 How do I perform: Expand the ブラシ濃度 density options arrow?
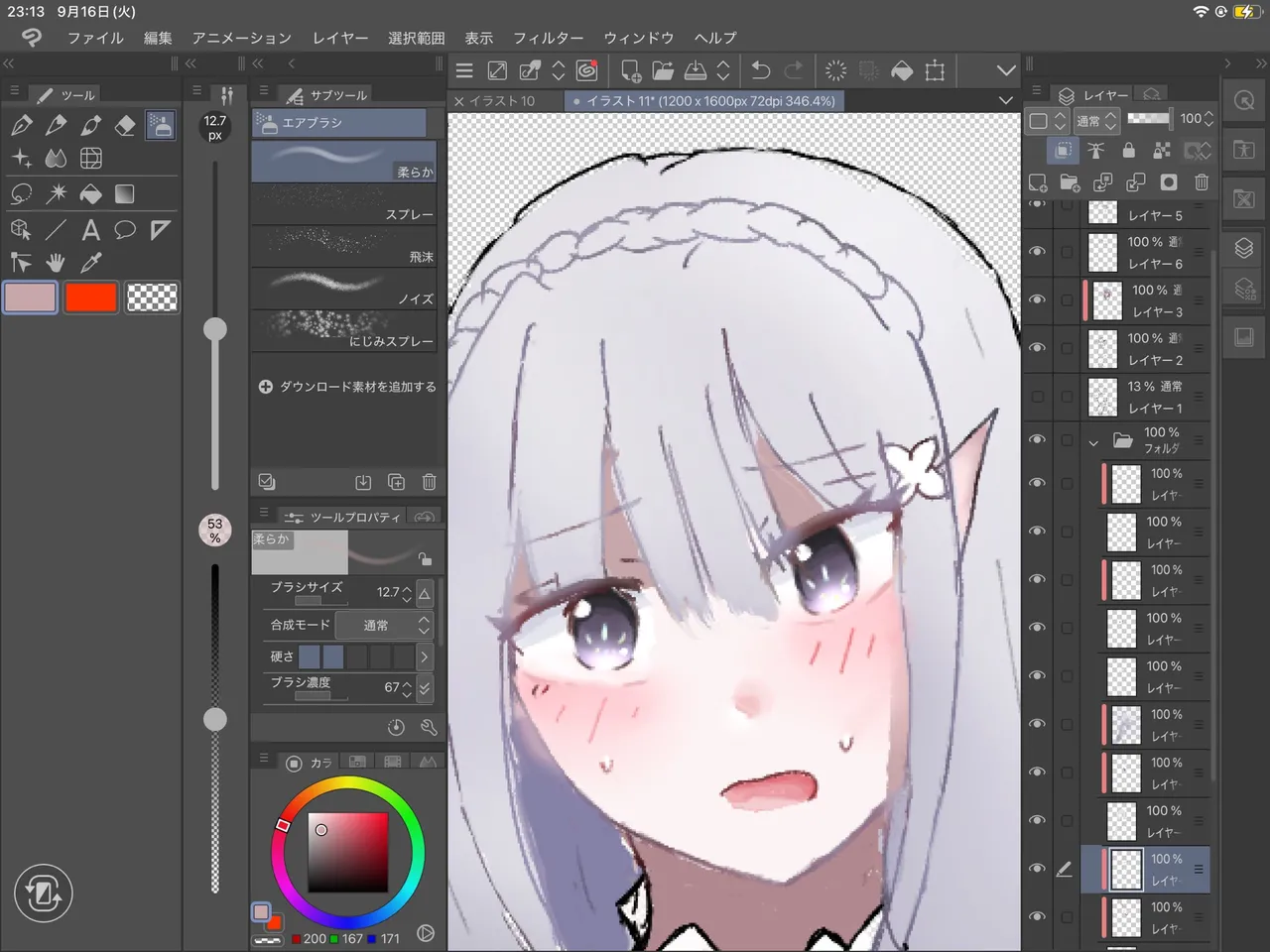[x=425, y=687]
